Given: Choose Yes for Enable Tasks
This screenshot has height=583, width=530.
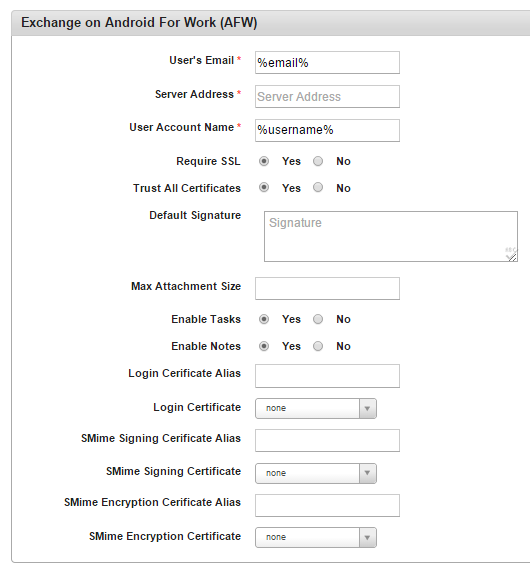Looking at the screenshot, I should click(264, 319).
